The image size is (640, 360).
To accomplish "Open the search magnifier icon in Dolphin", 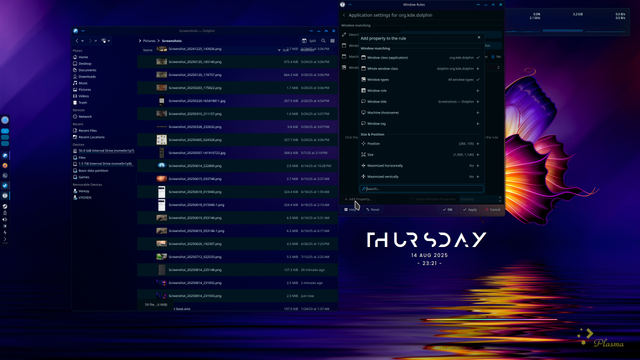I will pyautogui.click(x=323, y=41).
